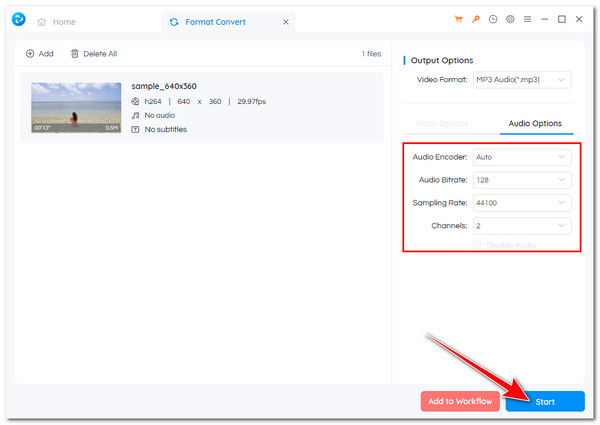
Task: Open the history clock icon
Action: click(x=494, y=19)
